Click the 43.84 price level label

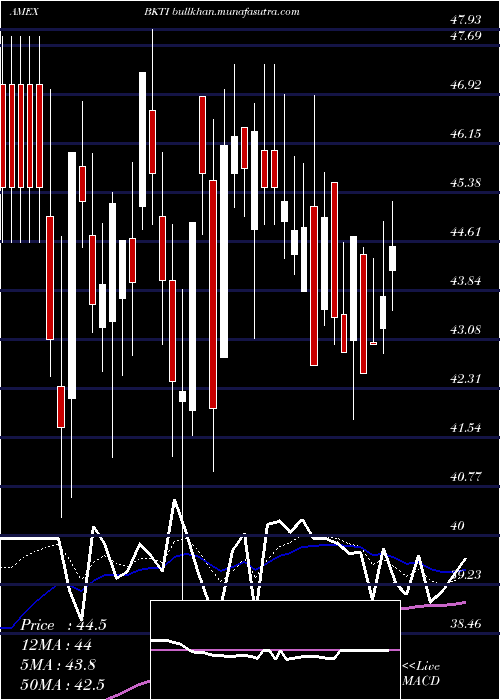tap(466, 281)
